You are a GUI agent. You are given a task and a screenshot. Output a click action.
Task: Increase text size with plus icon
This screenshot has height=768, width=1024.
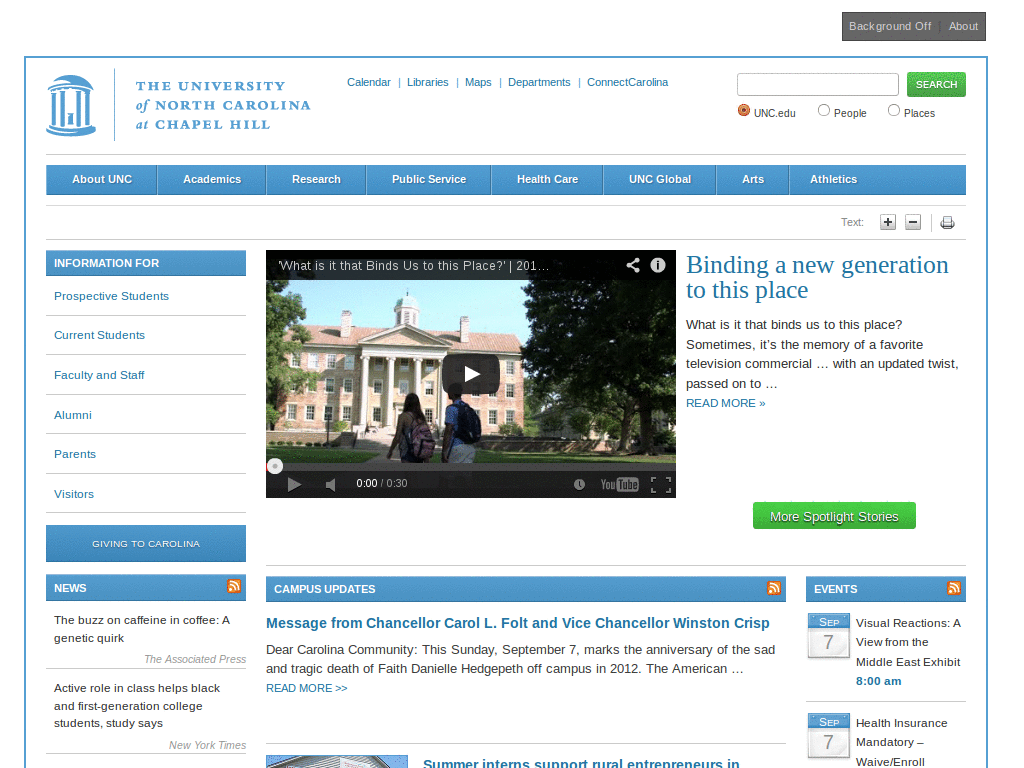[x=888, y=222]
